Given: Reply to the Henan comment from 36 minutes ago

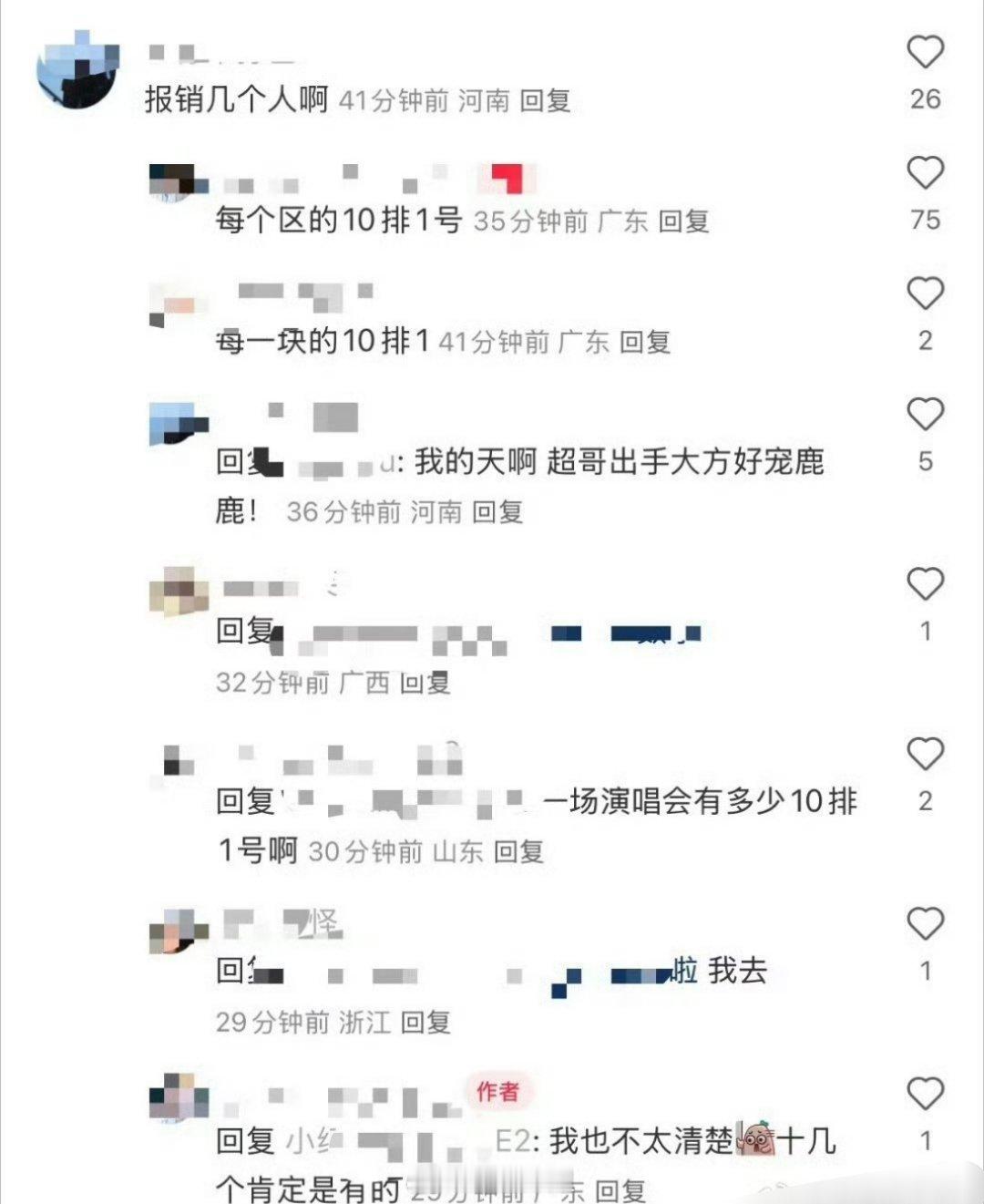Looking at the screenshot, I should pos(497,511).
